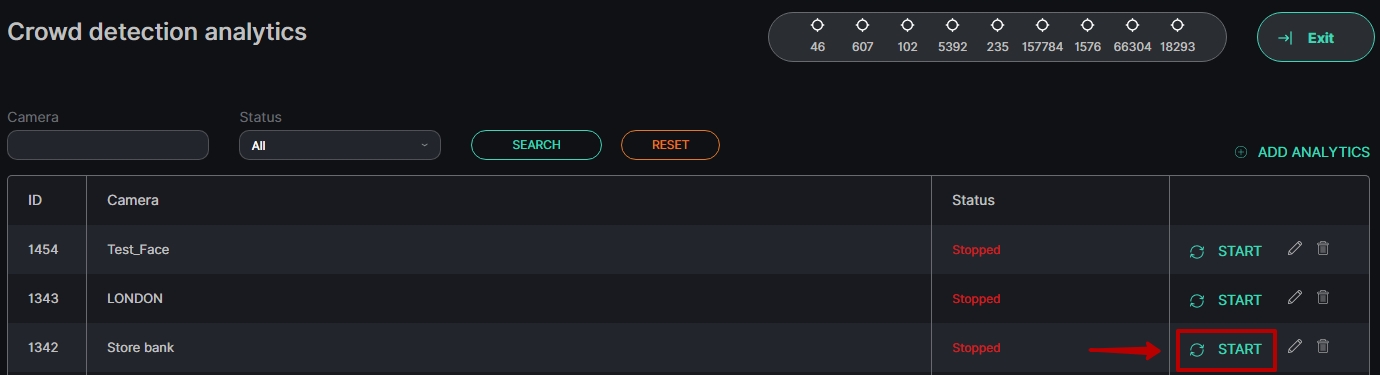The height and width of the screenshot is (375, 1380).
Task: Click the pencil icon for LONDON camera
Action: click(x=1295, y=297)
